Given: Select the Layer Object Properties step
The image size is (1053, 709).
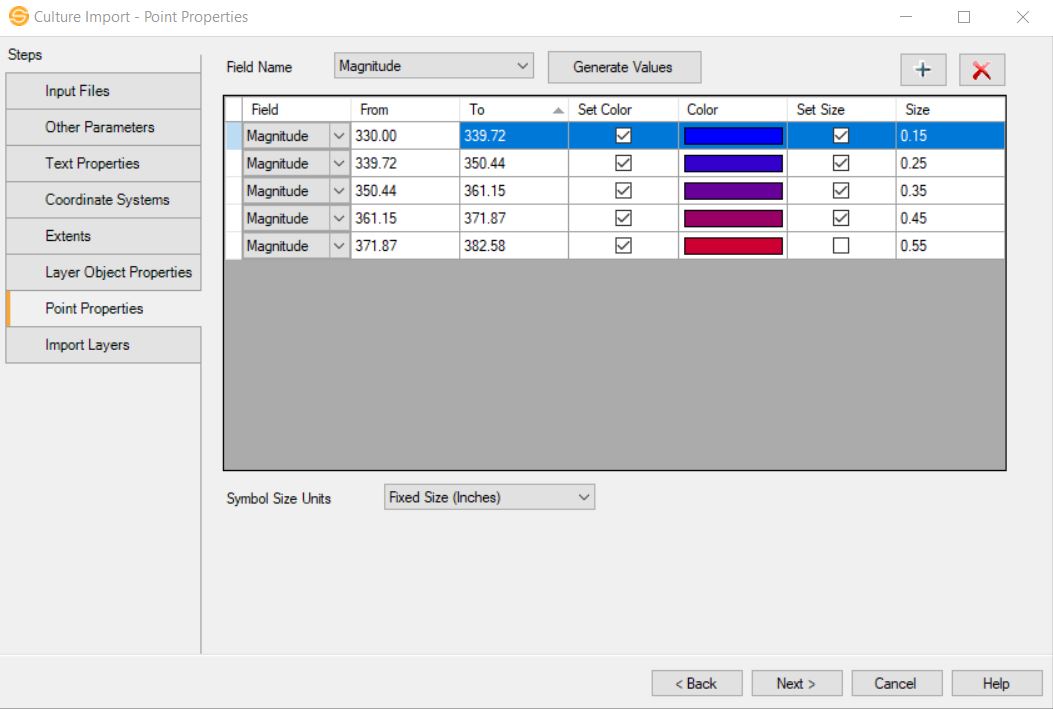Looking at the screenshot, I should tap(103, 272).
